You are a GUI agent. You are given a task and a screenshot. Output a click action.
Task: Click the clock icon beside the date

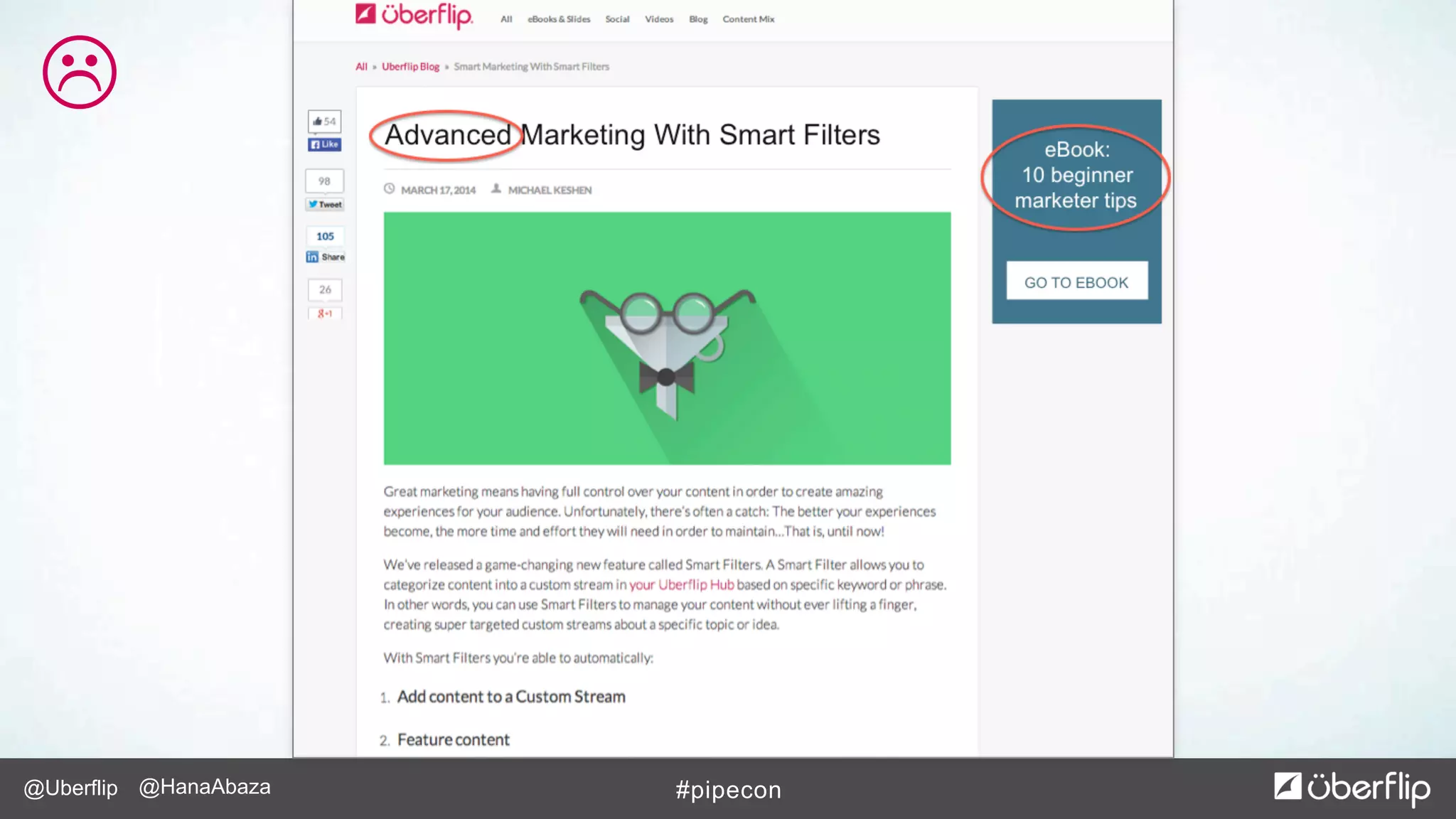click(x=389, y=189)
